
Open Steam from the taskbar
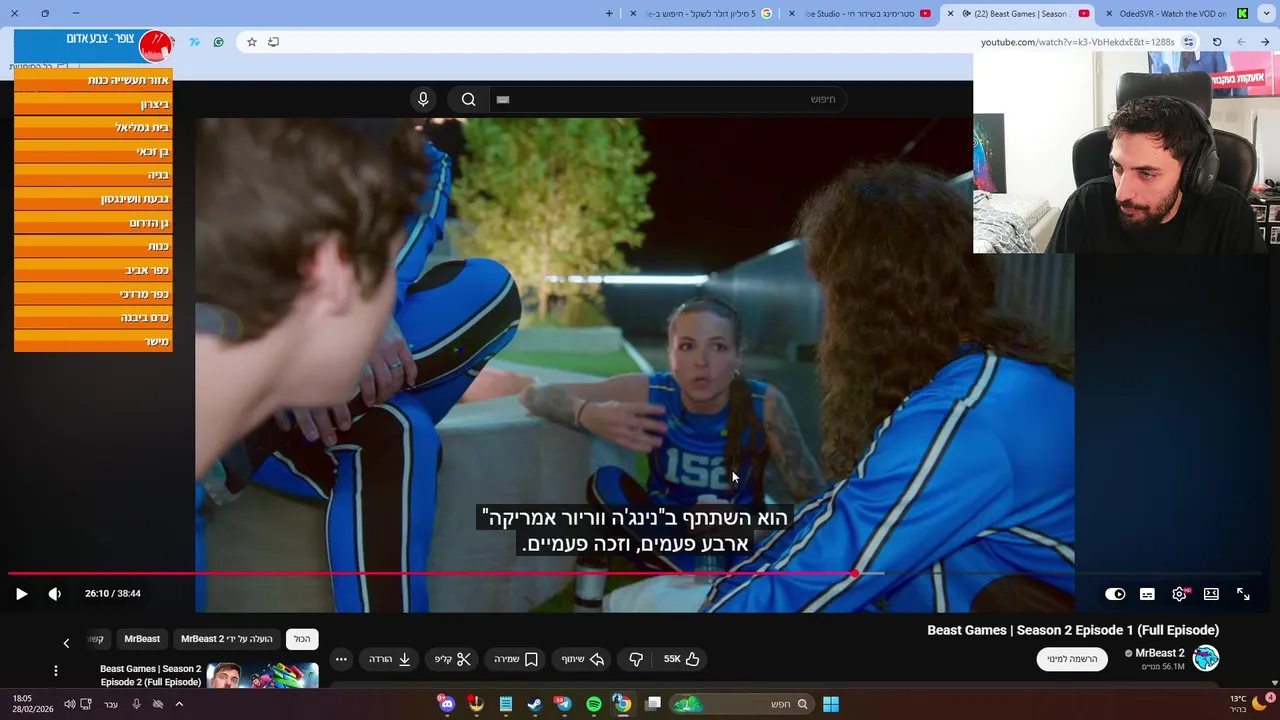[x=535, y=704]
